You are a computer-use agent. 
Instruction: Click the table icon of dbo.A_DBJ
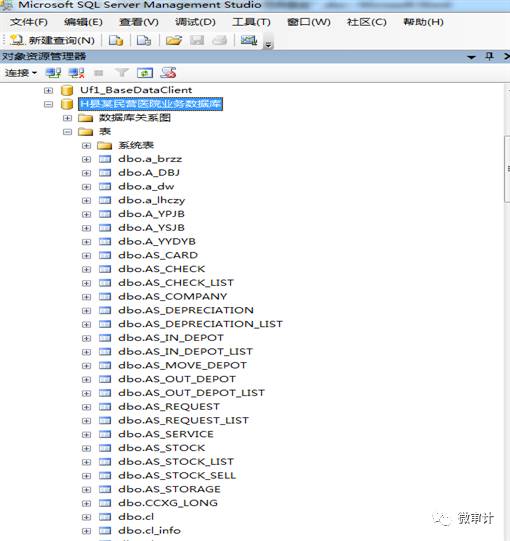(x=105, y=173)
